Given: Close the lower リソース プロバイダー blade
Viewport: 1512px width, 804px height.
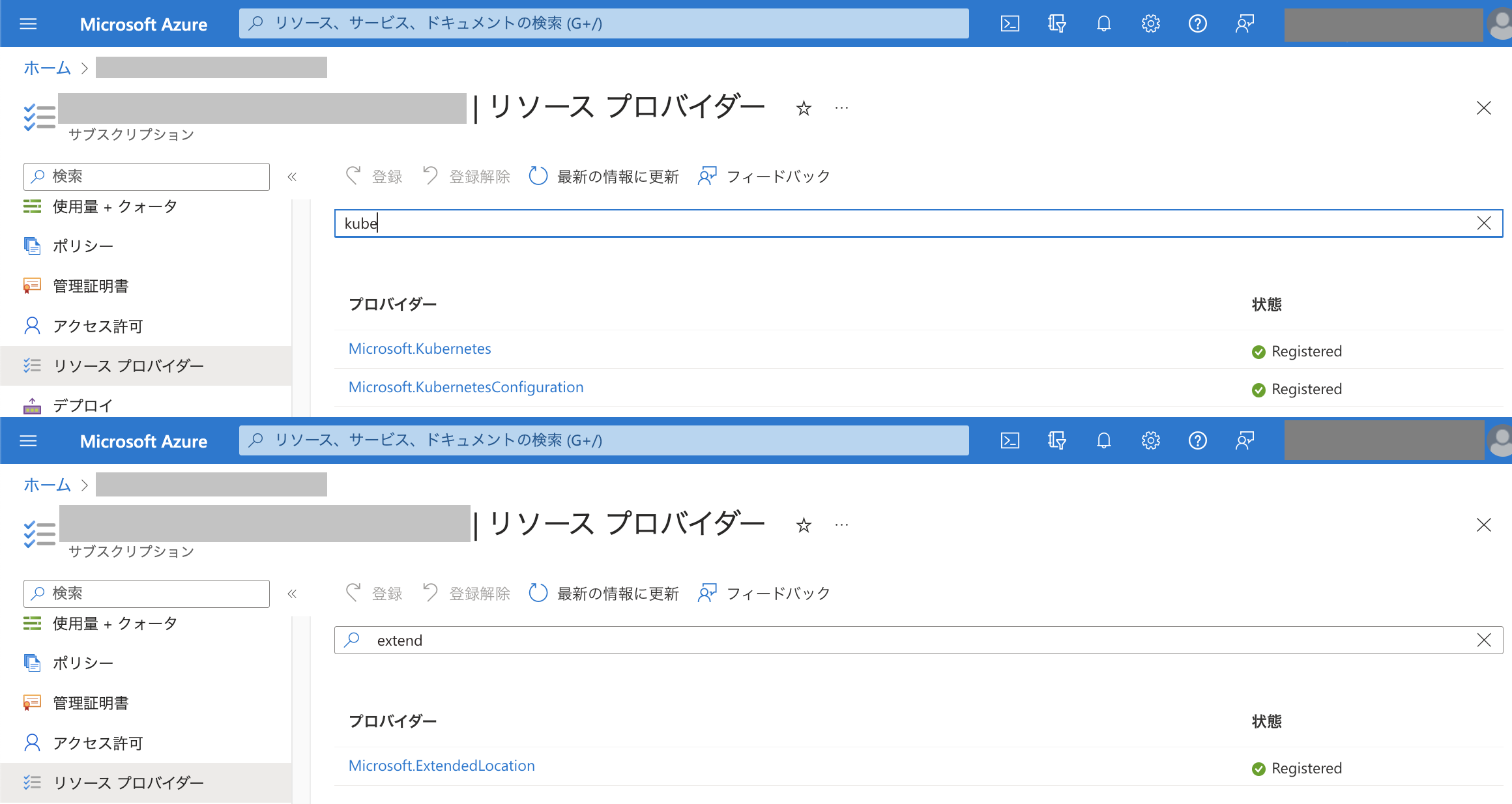Looking at the screenshot, I should tap(1484, 525).
